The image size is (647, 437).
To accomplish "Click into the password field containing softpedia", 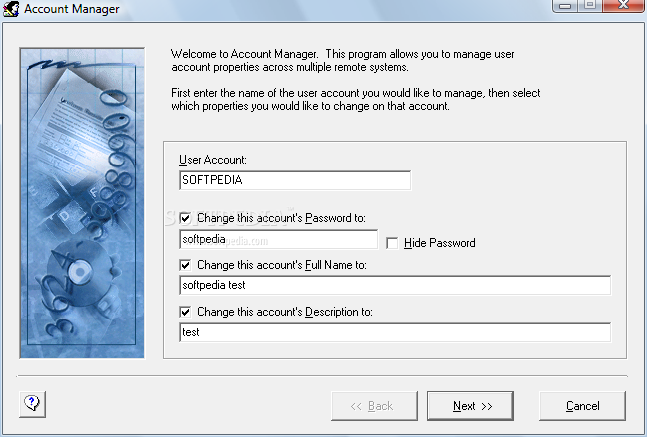I will point(279,239).
